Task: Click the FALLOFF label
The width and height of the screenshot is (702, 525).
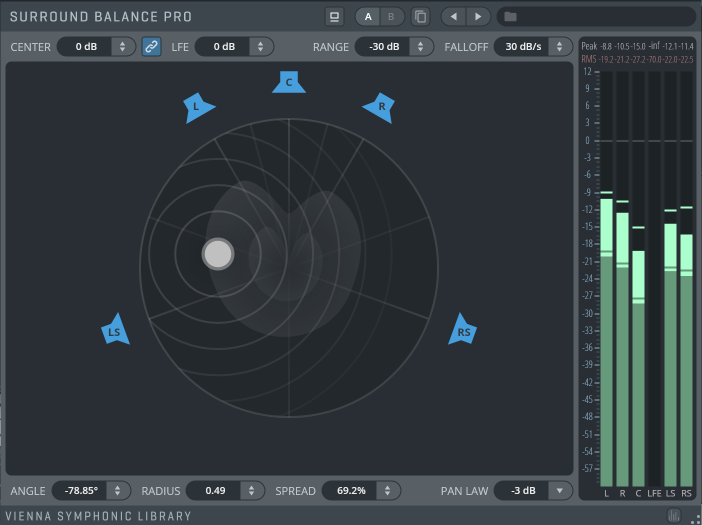Action: tap(466, 47)
